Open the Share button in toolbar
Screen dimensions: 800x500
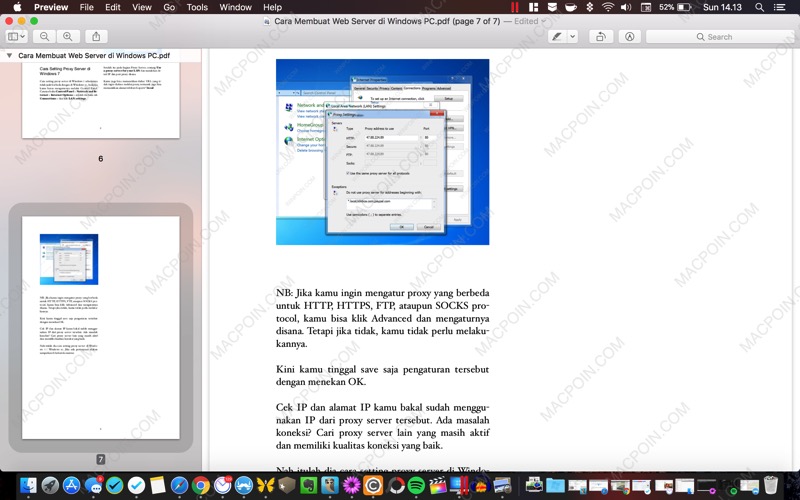[x=97, y=37]
